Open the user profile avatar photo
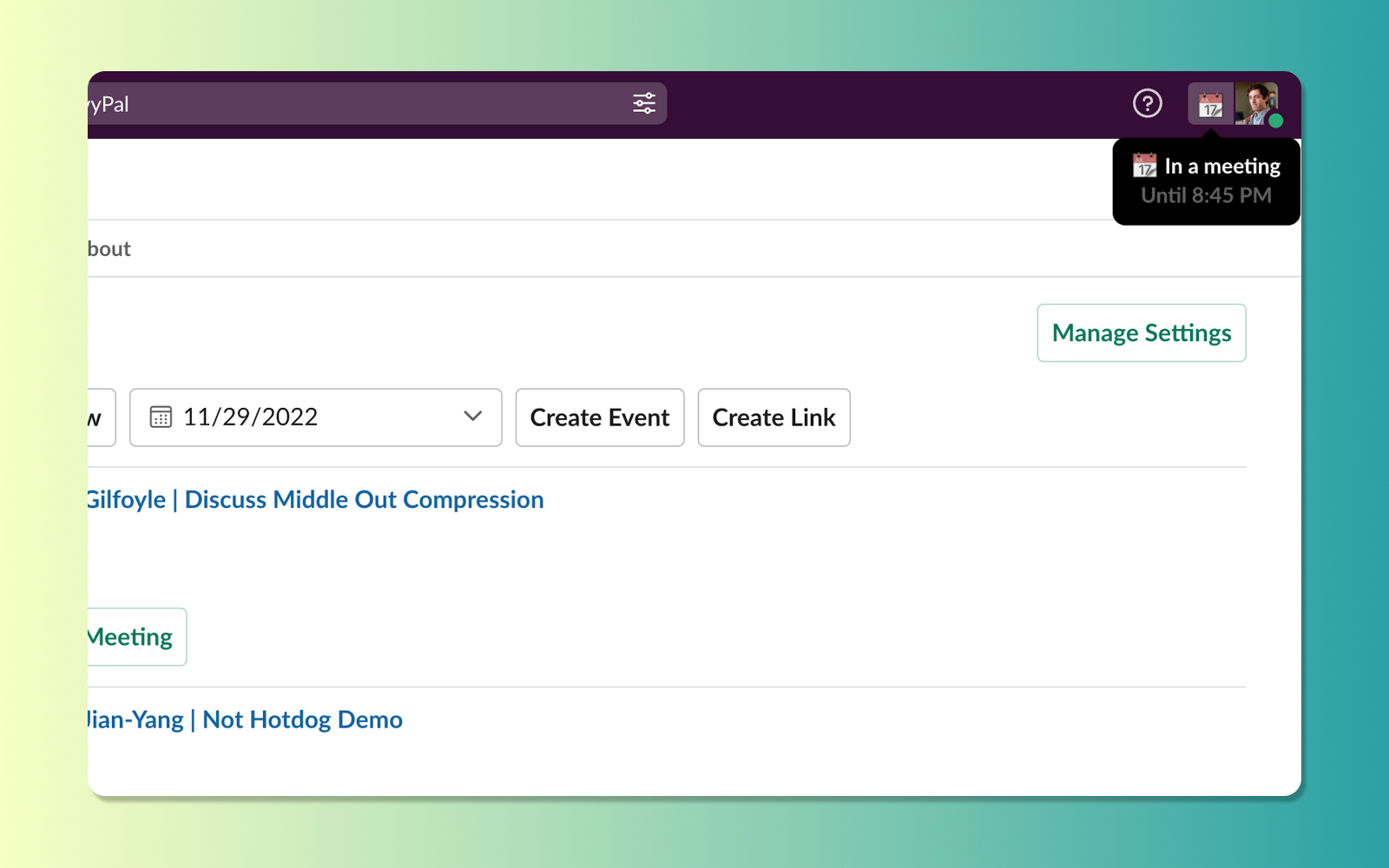This screenshot has height=868, width=1389. (x=1254, y=102)
